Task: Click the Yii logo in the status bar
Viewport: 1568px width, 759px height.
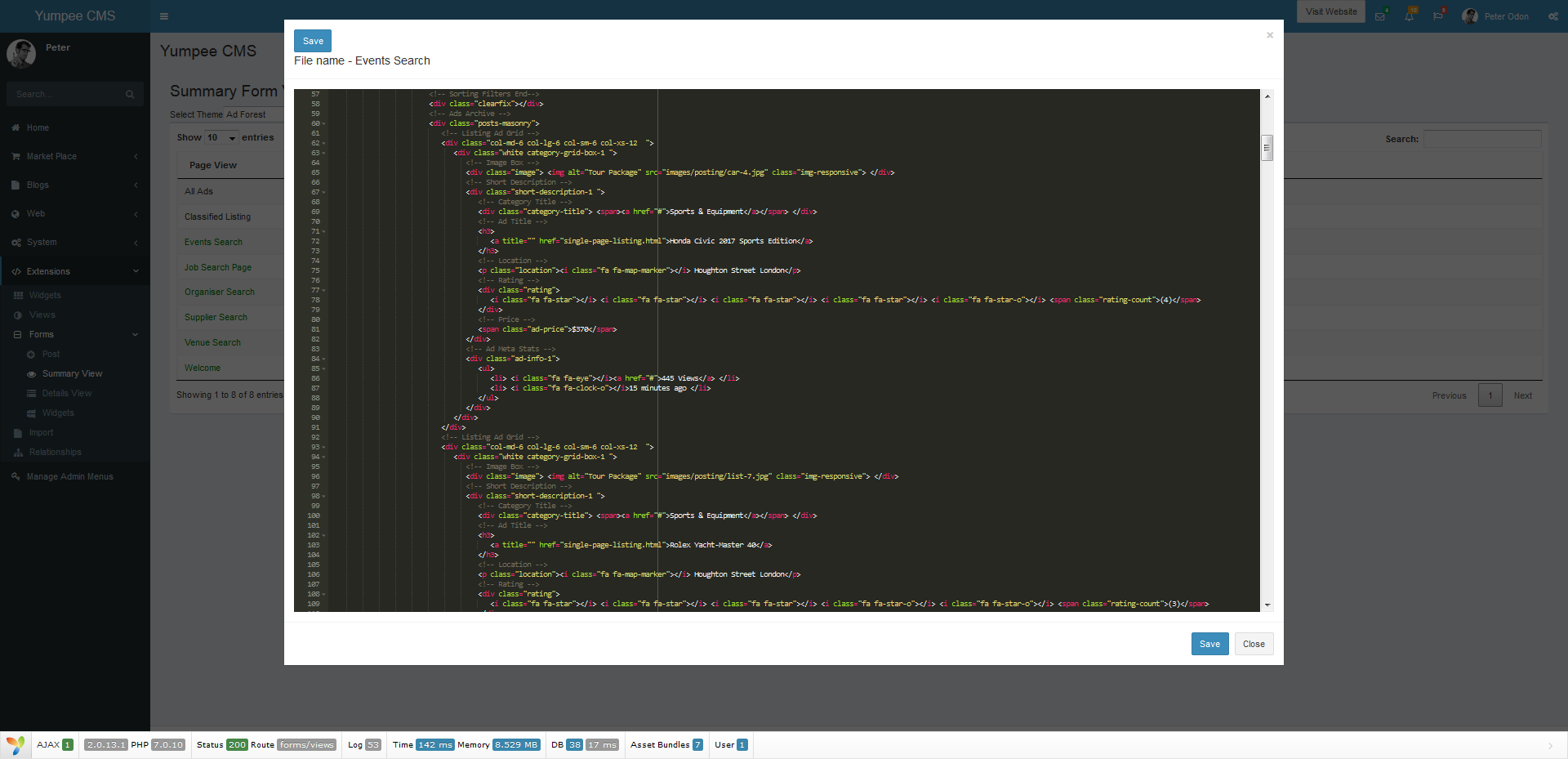Action: 16,744
